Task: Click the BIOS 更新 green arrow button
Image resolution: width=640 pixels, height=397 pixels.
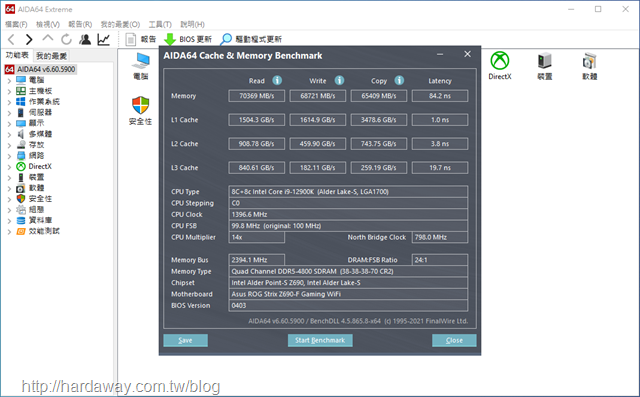Action: 188,40
